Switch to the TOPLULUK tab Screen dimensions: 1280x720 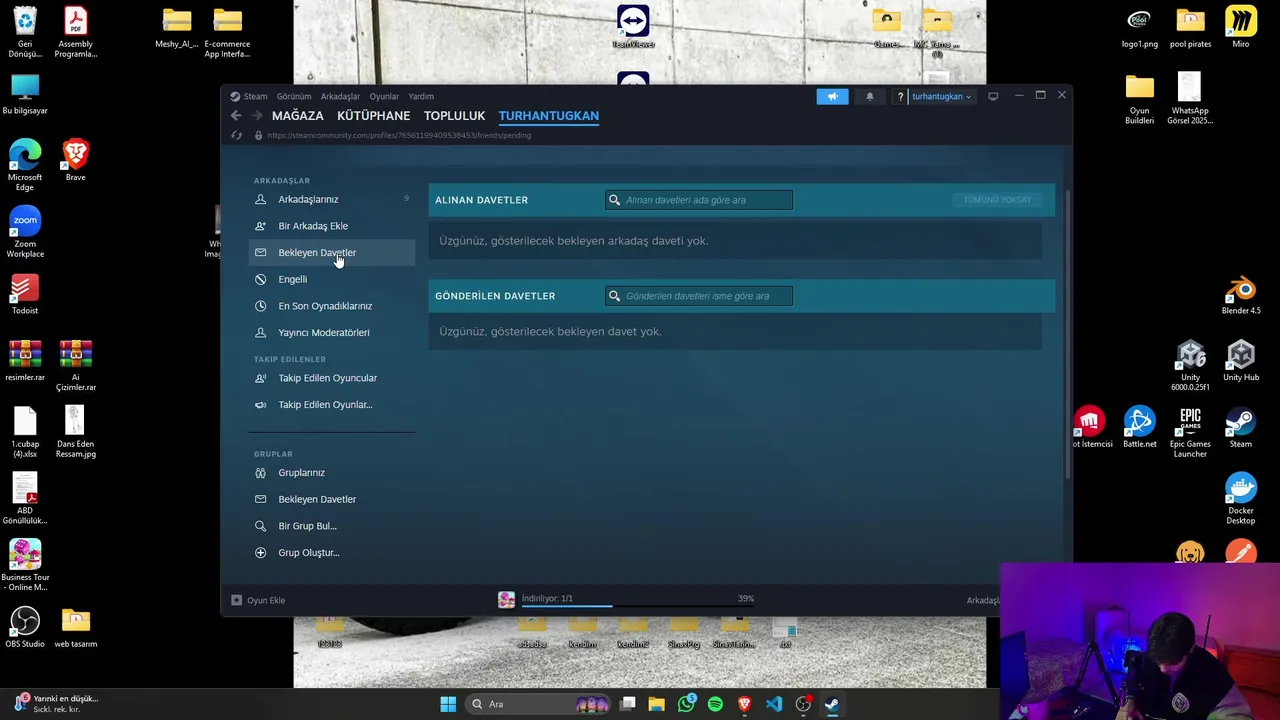(x=454, y=116)
